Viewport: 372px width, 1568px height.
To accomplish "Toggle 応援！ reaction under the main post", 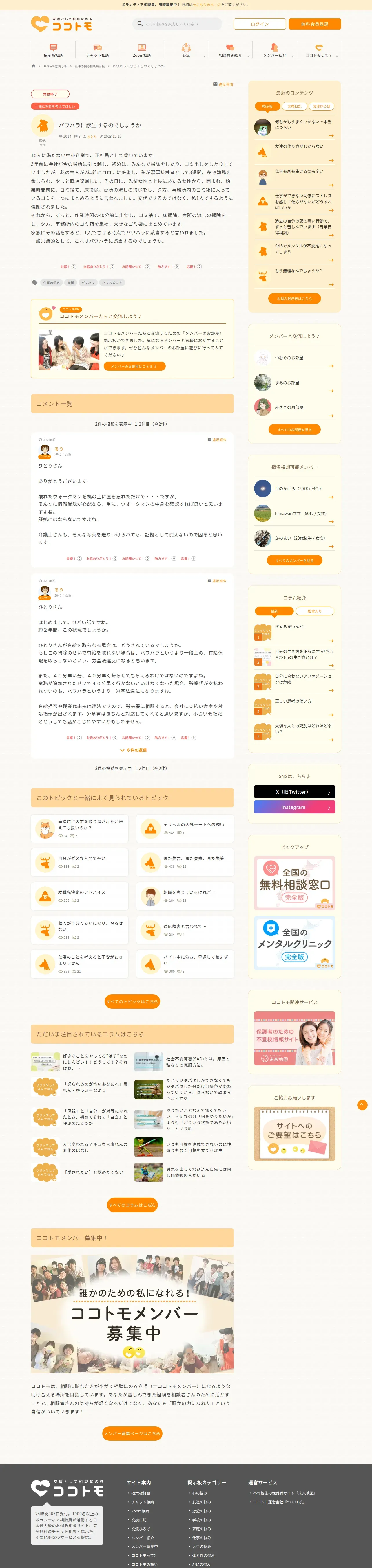I will (194, 266).
